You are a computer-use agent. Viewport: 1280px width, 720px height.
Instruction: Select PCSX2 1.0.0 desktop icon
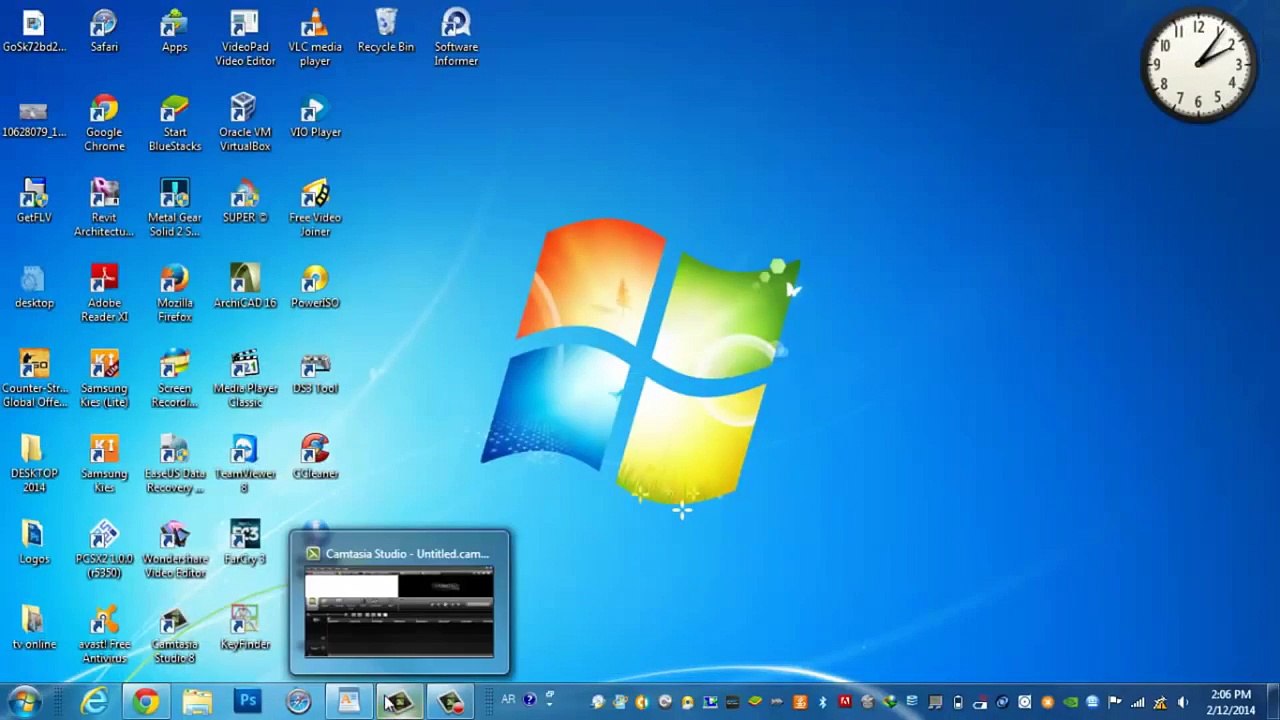[x=104, y=549]
